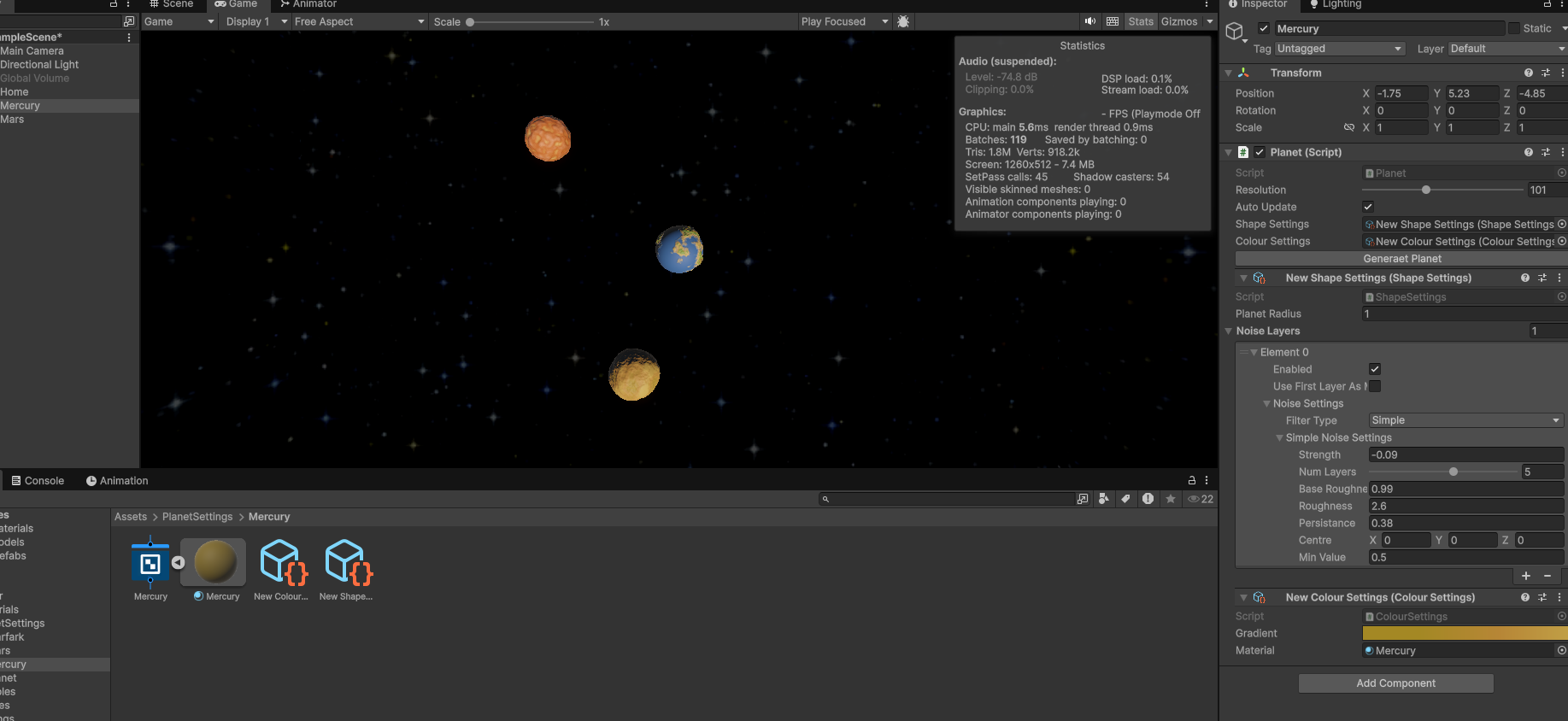Open the Display 1 dropdown
1568x721 pixels.
click(256, 21)
